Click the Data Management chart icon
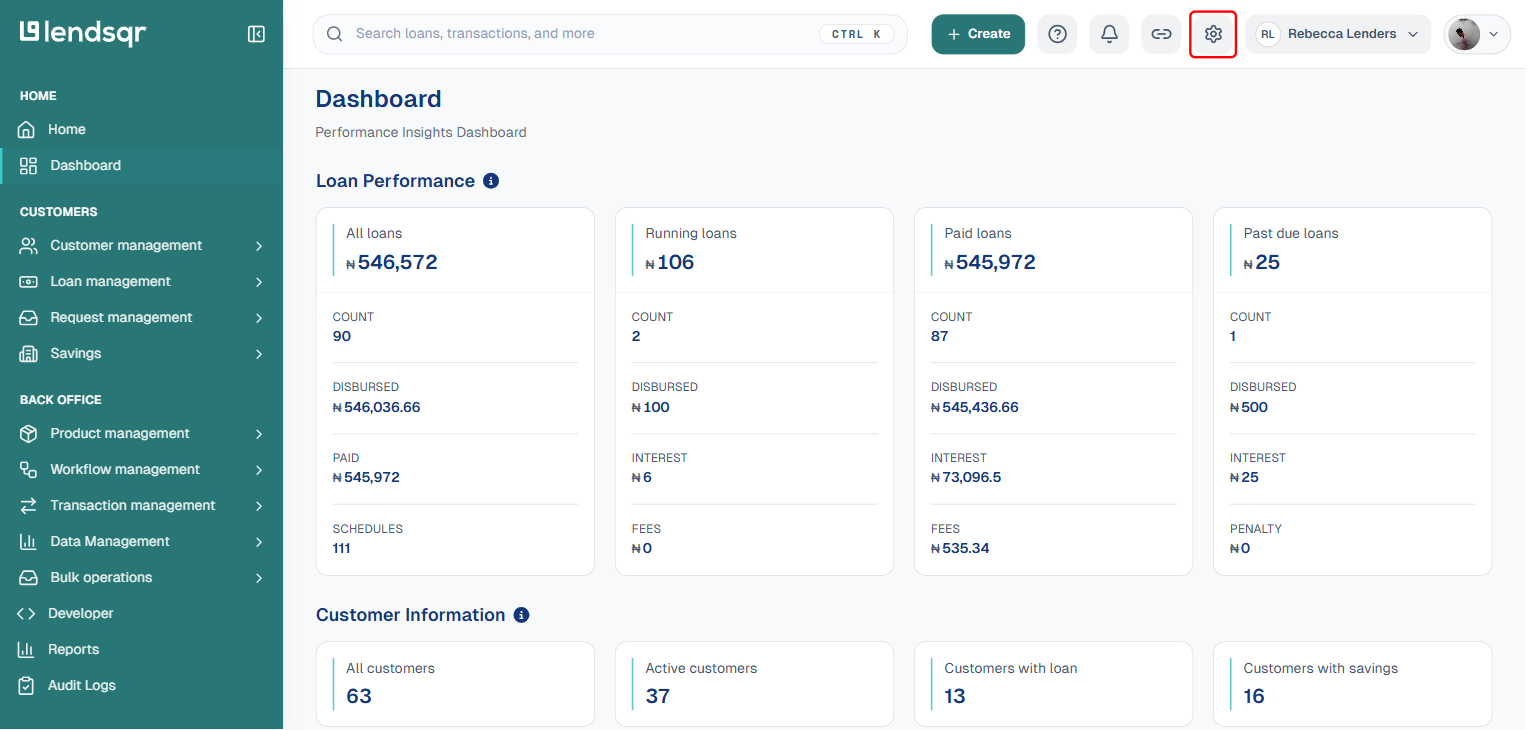 click(28, 542)
